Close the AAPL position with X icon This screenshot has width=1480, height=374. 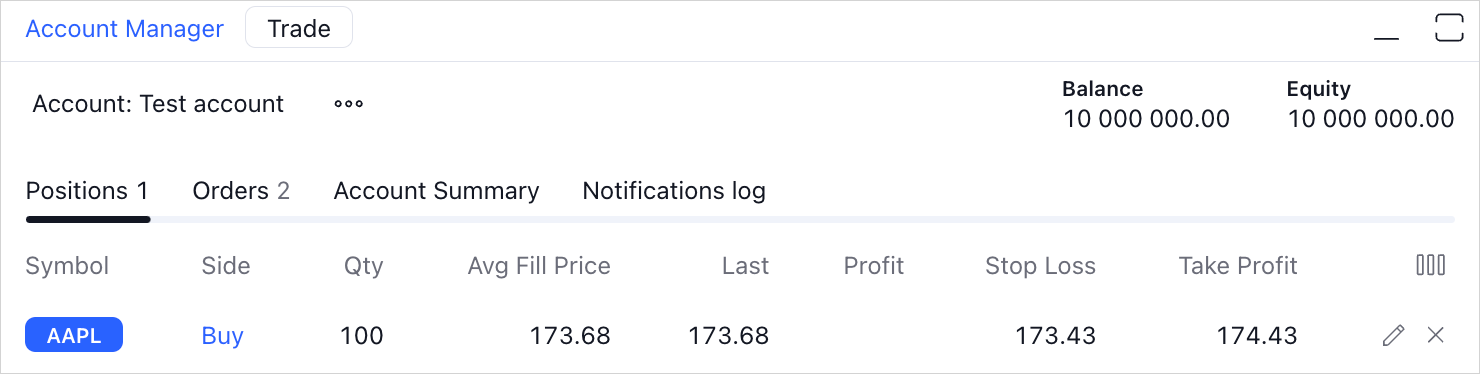click(1435, 336)
